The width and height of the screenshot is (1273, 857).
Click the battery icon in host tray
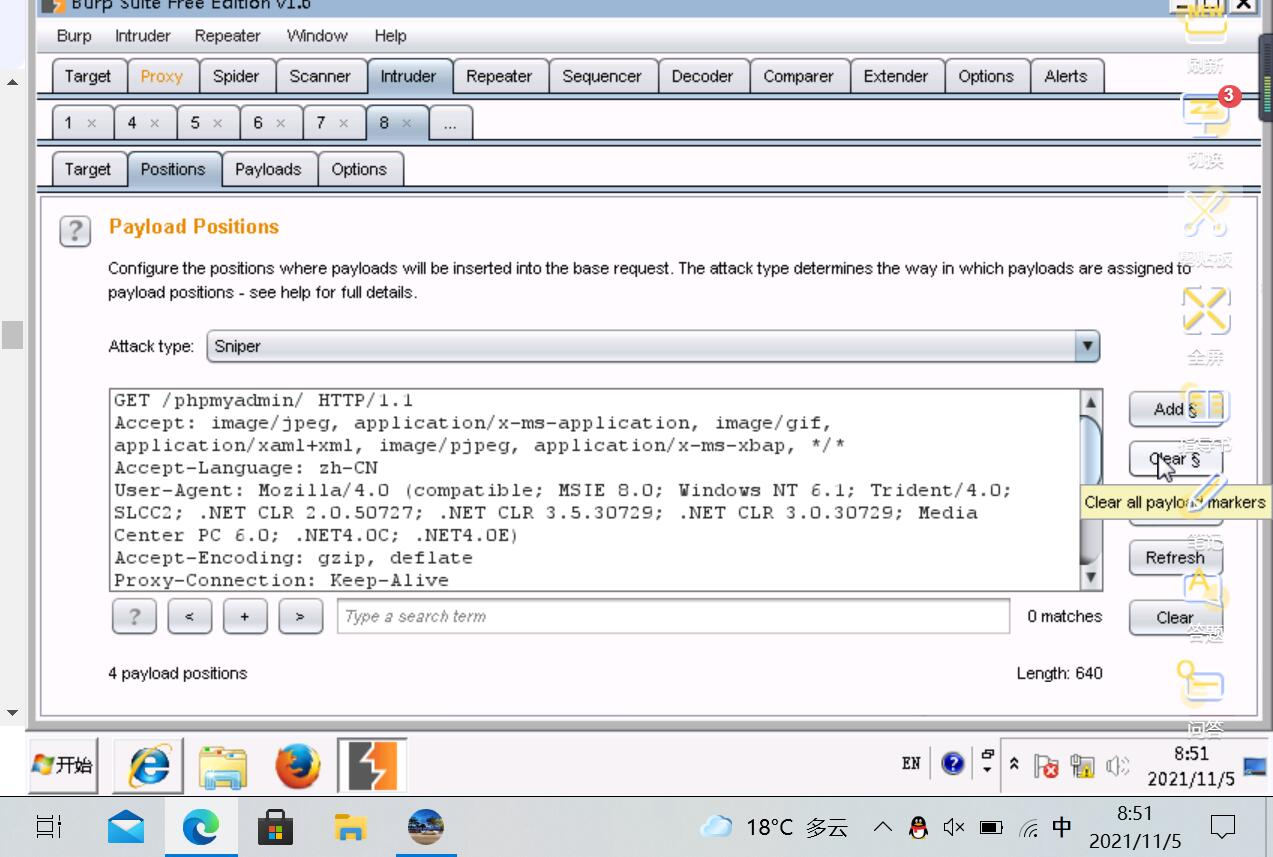pyautogui.click(x=991, y=827)
